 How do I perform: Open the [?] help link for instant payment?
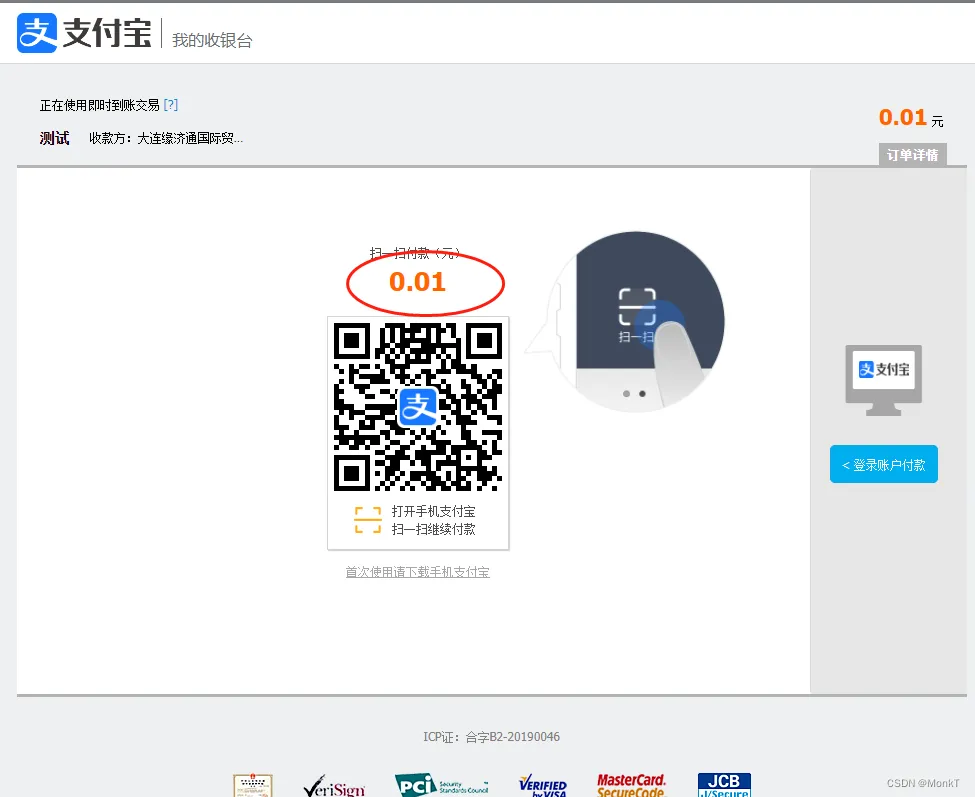(x=170, y=104)
